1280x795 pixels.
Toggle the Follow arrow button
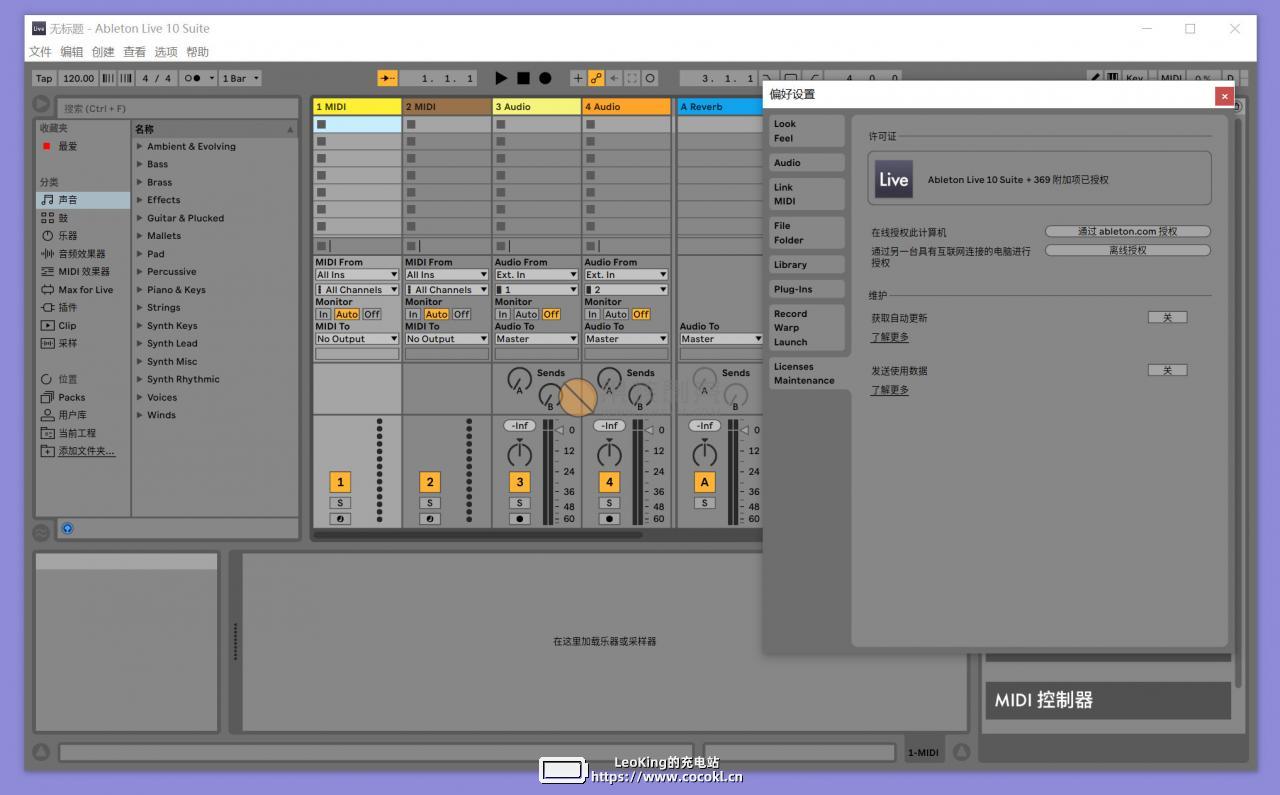387,78
